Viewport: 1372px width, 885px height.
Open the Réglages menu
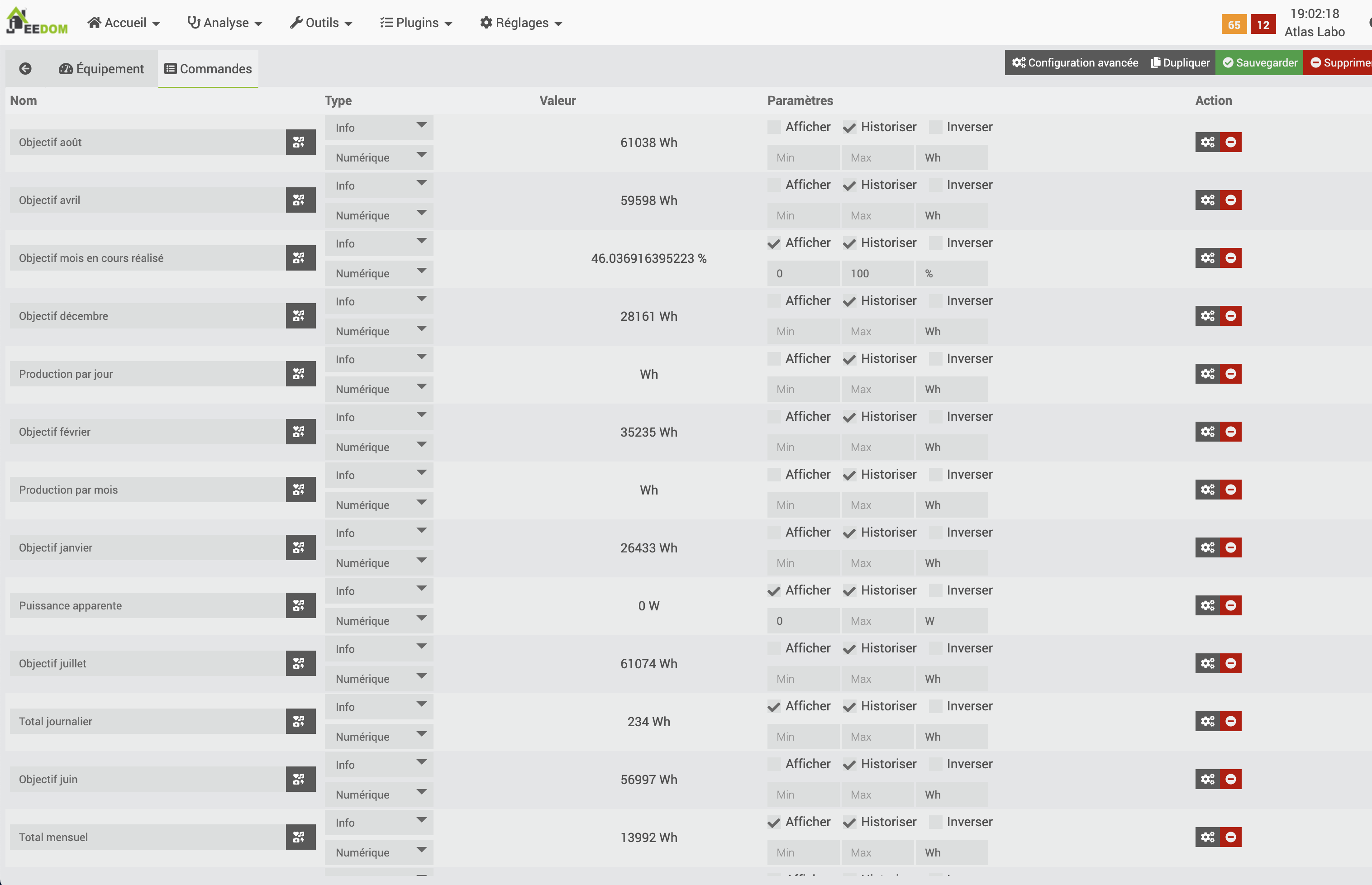point(521,23)
